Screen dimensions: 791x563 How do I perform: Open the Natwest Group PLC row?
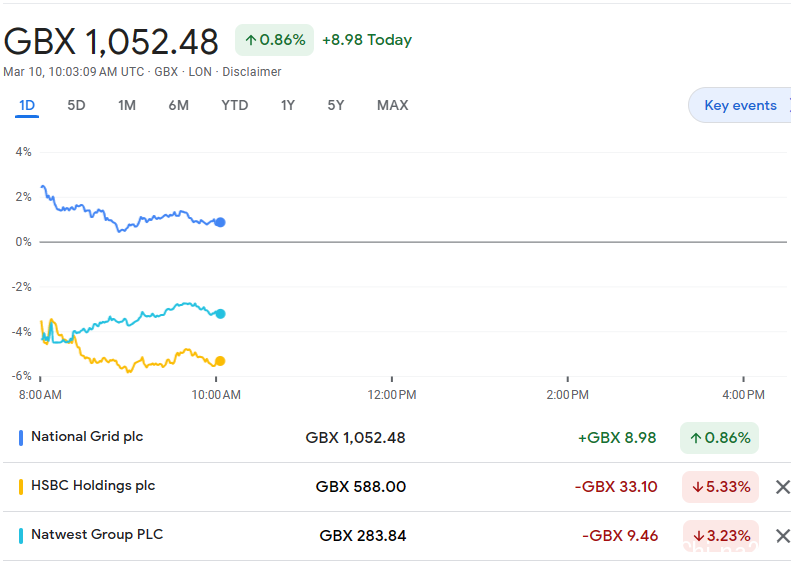(x=388, y=536)
